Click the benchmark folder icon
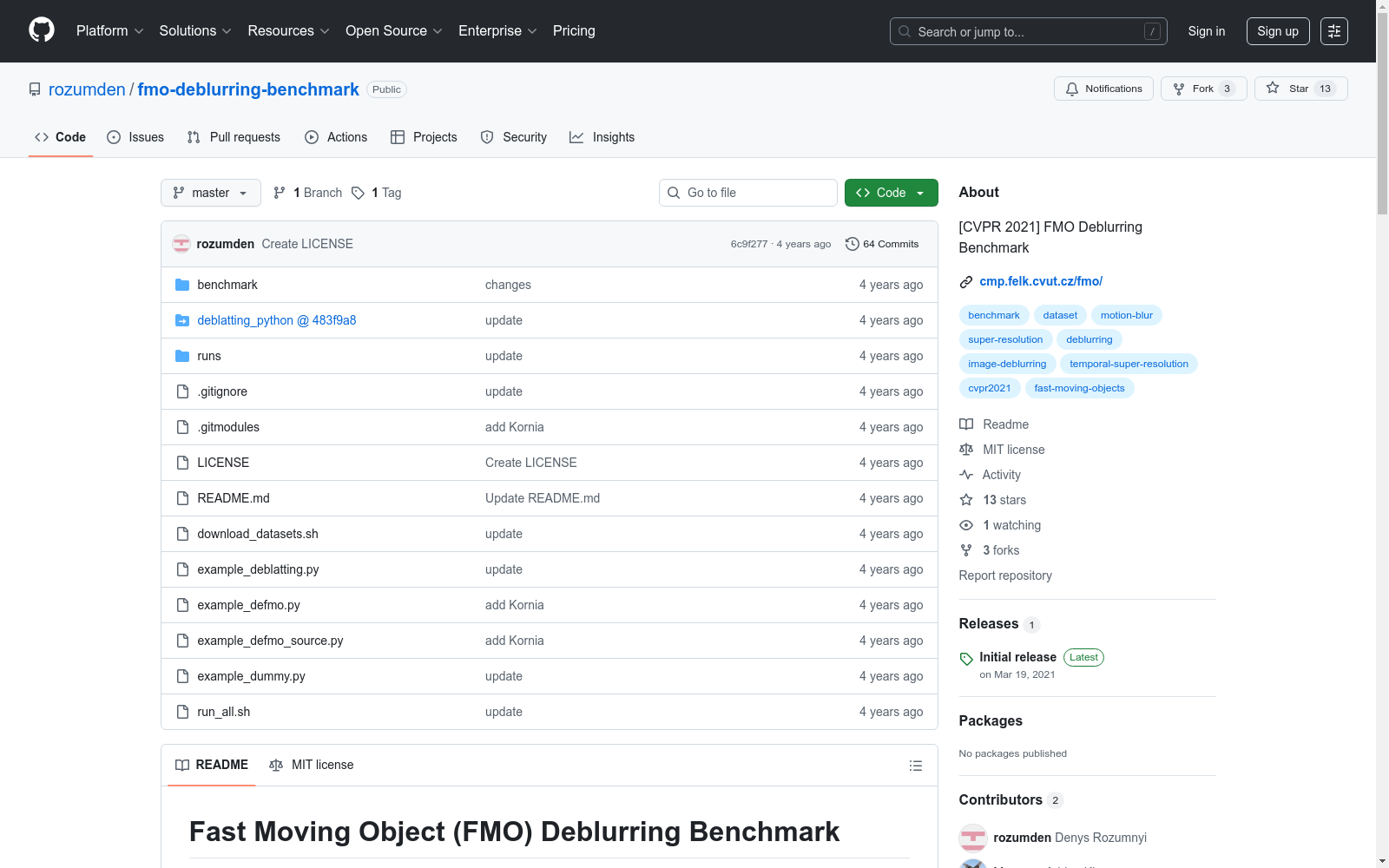 182,285
